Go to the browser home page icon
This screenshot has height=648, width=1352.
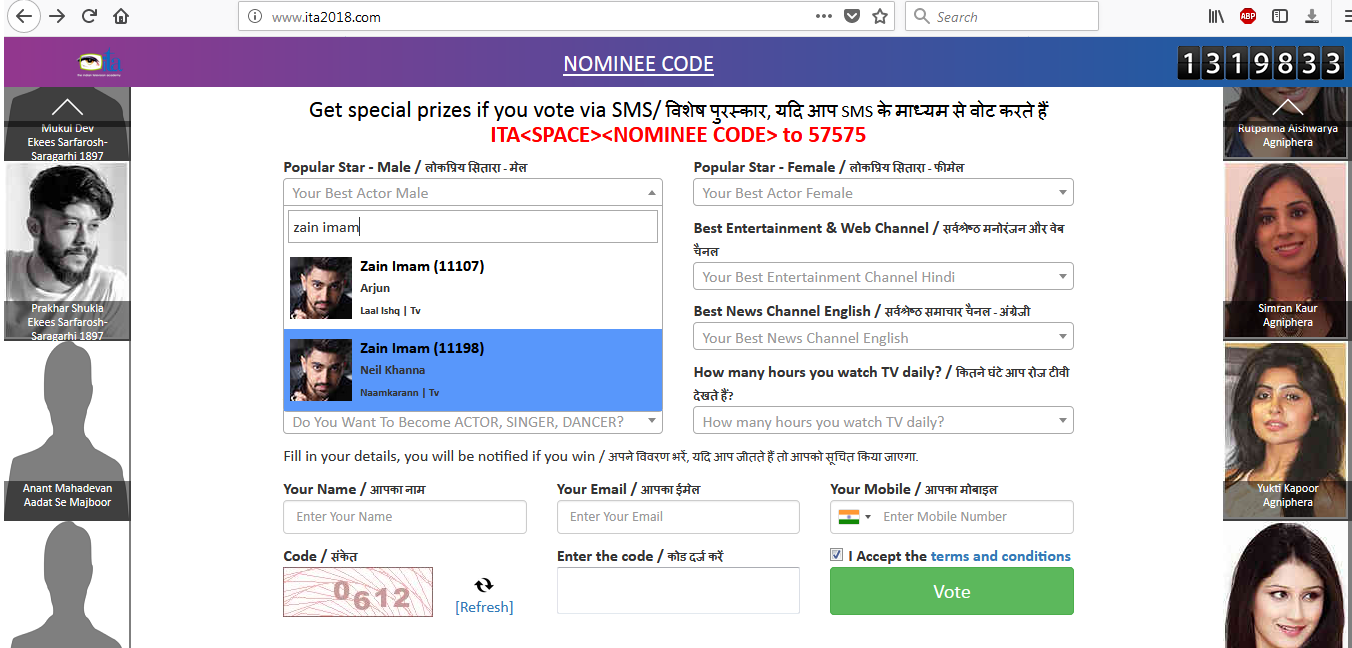(121, 16)
